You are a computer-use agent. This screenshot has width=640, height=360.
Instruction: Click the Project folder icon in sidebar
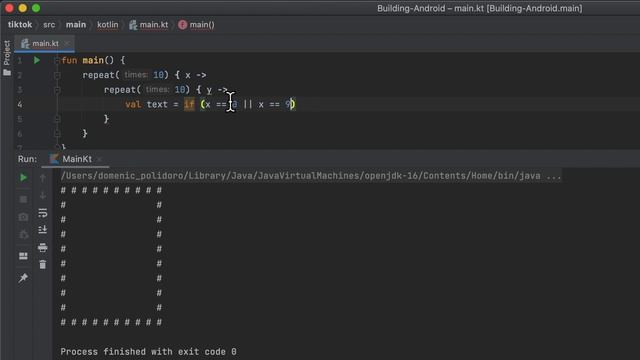coord(7,73)
